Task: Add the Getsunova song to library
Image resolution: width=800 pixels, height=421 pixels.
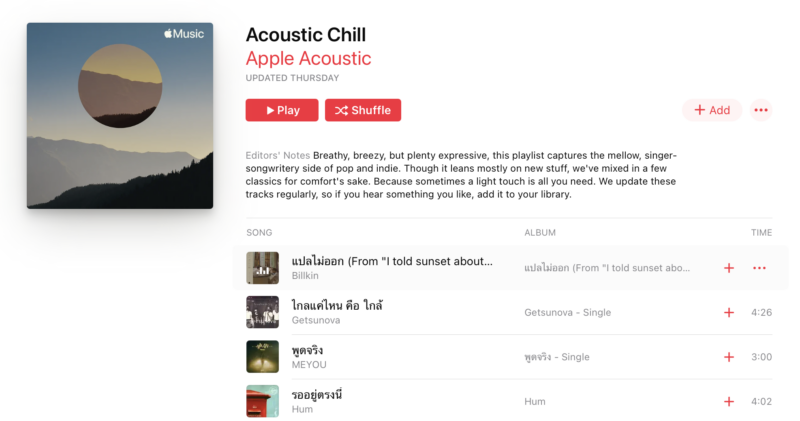Action: [x=729, y=312]
